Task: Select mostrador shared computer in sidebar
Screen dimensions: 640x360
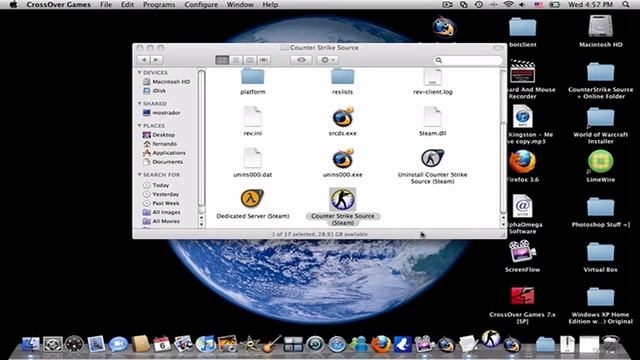Action: pos(162,113)
